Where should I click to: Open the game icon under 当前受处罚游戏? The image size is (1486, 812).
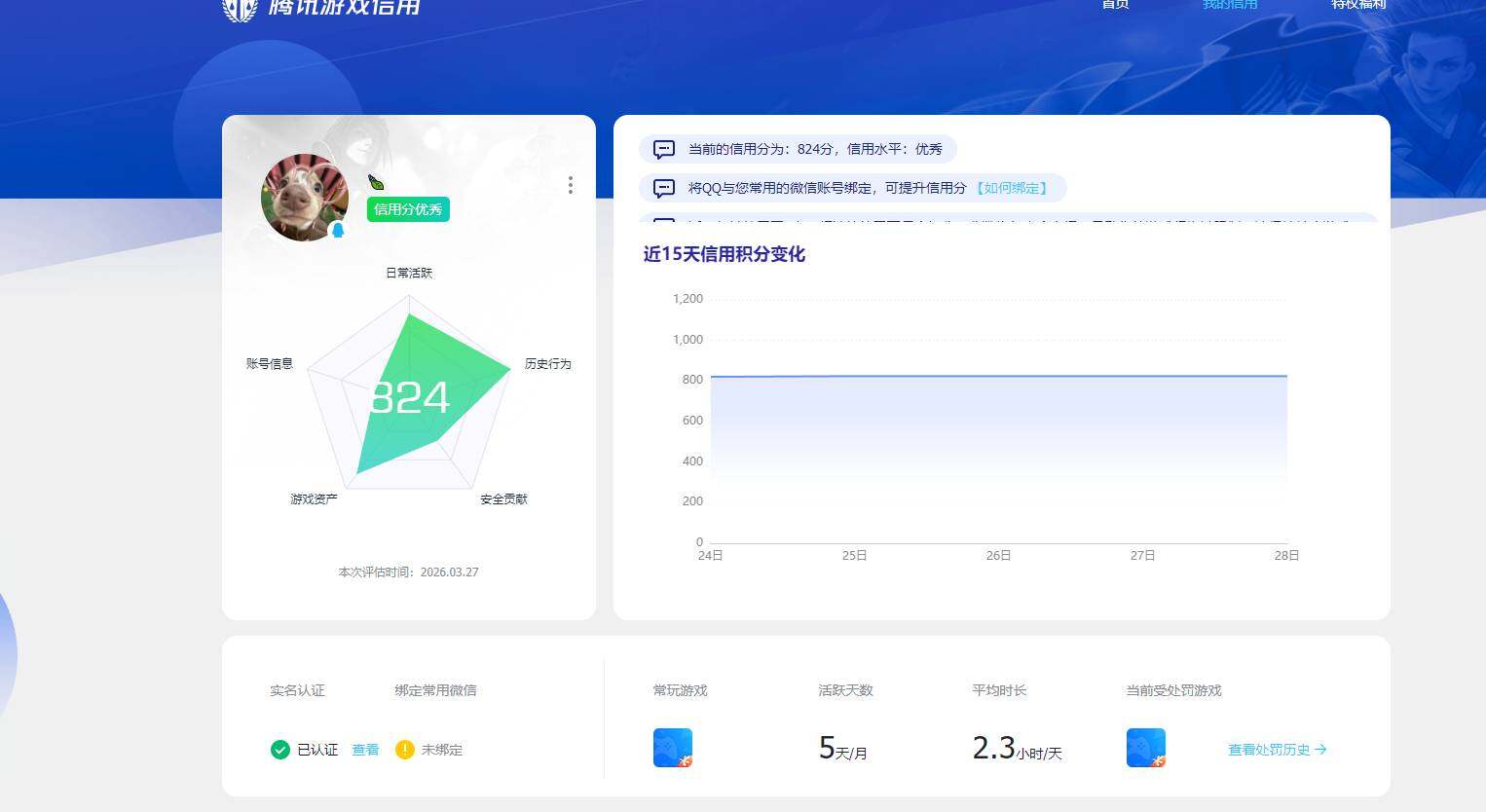[1146, 748]
